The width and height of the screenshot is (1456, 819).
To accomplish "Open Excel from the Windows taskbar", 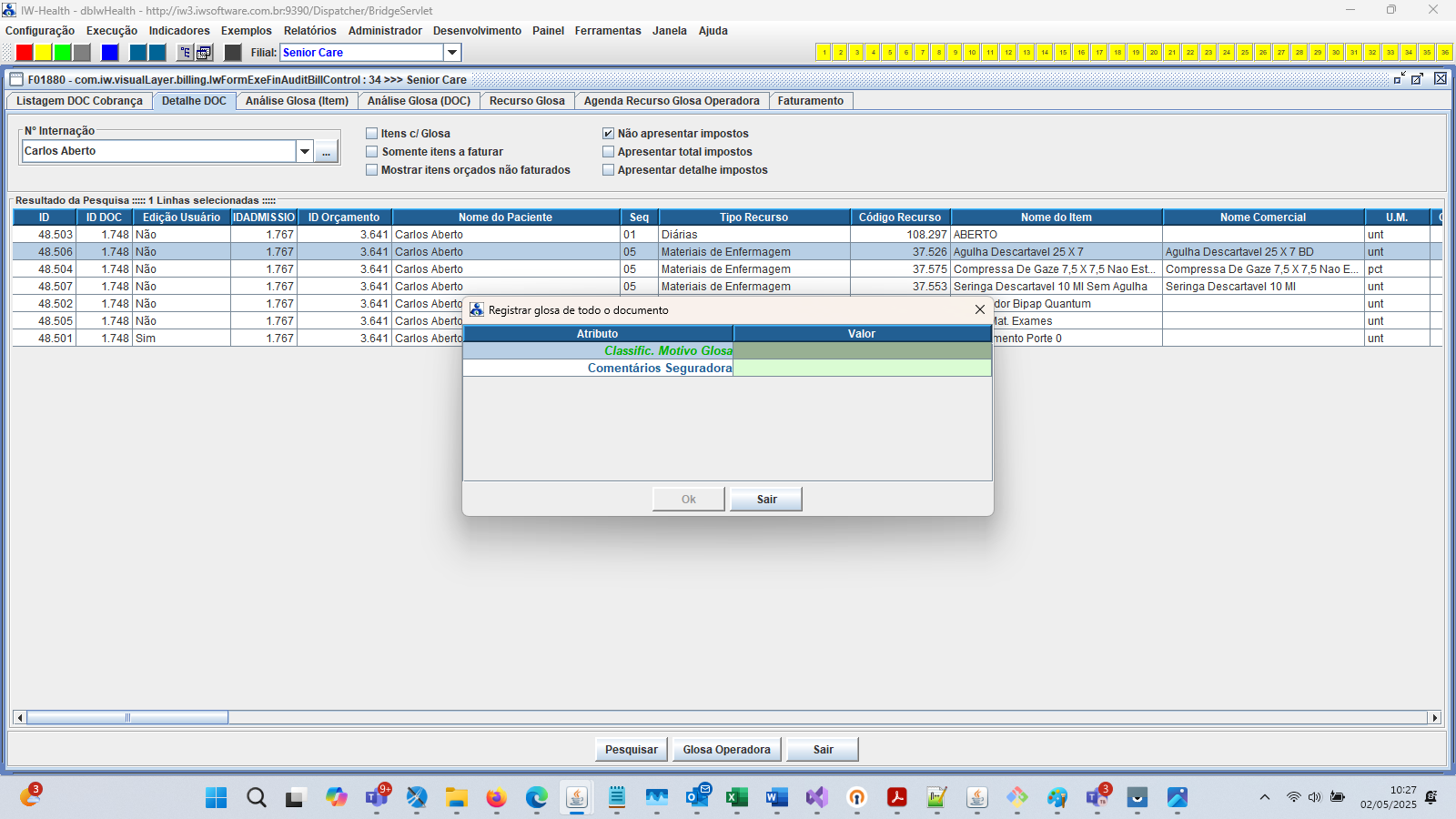I will coord(736,798).
